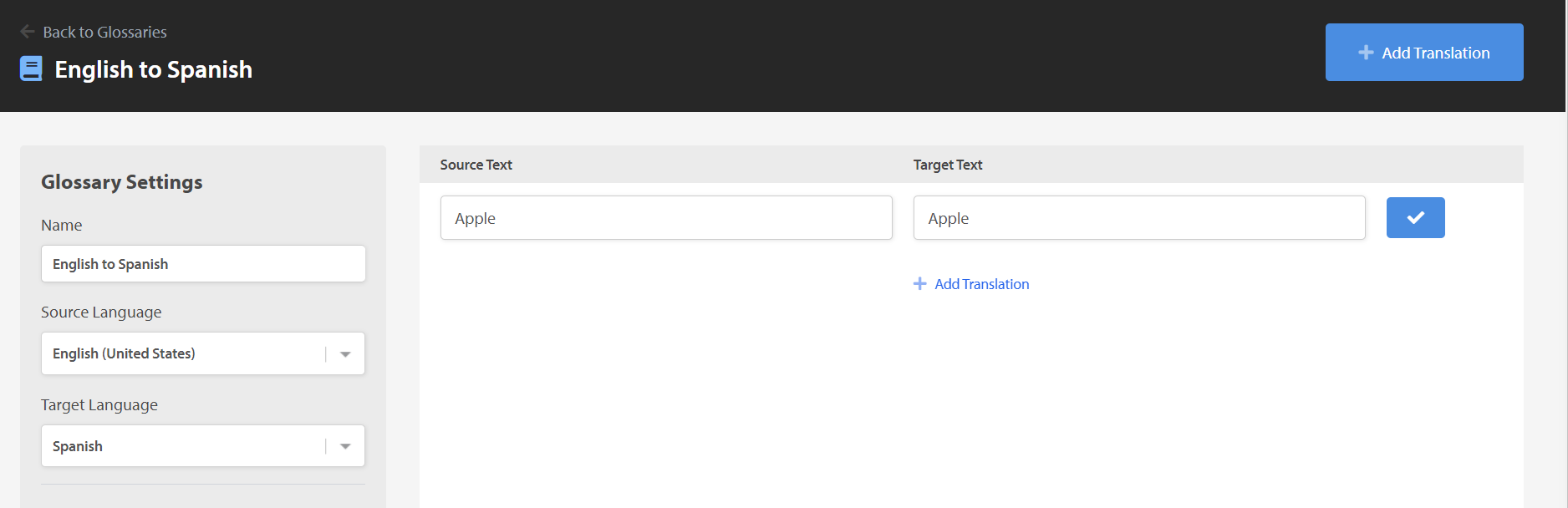The image size is (1568, 508).
Task: Go back via Back to Glossaries link
Action: click(104, 32)
